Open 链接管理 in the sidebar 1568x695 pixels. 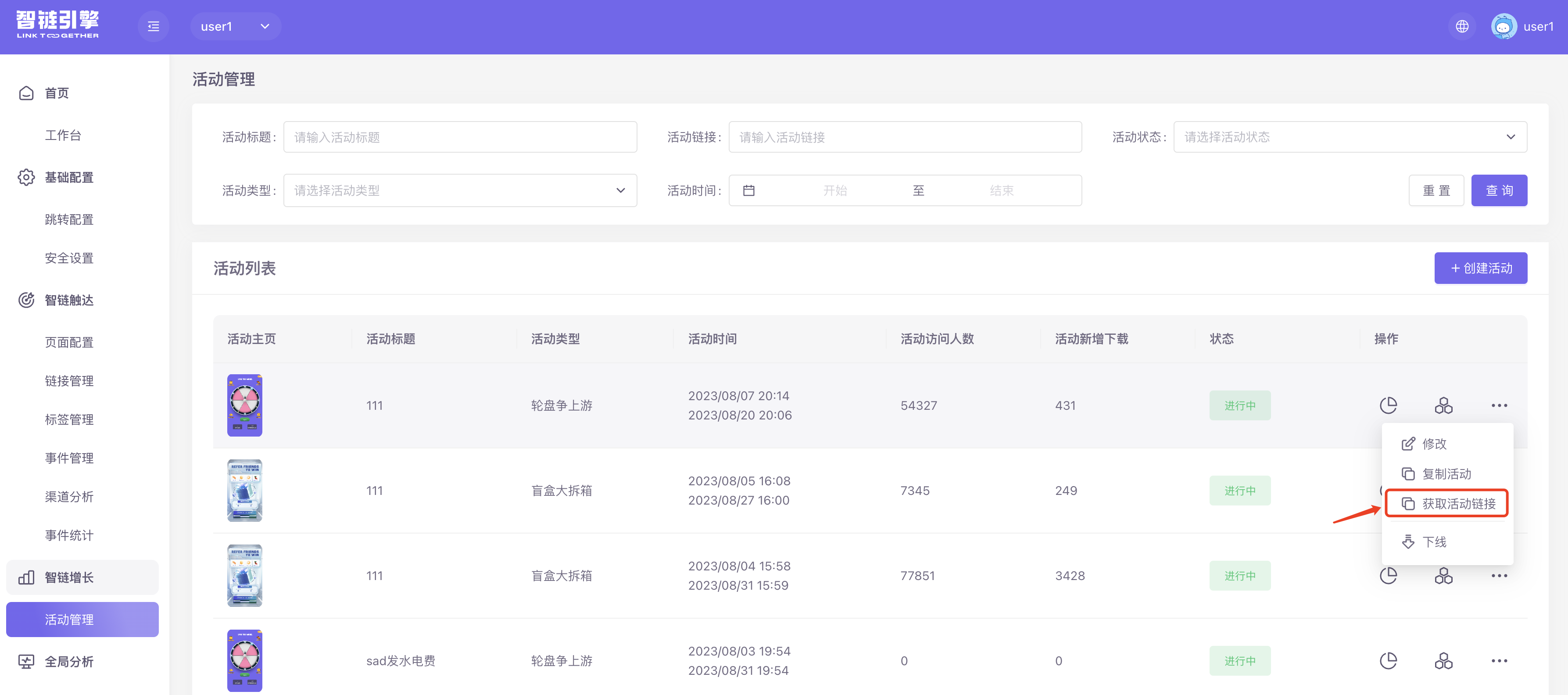click(x=69, y=381)
